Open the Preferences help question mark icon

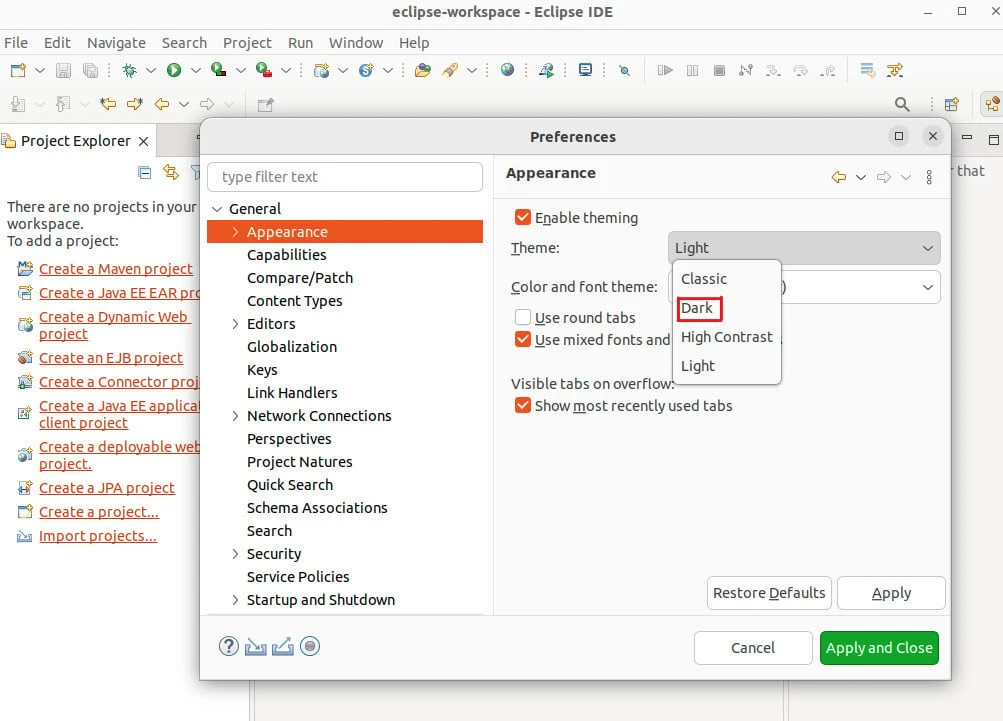[229, 646]
